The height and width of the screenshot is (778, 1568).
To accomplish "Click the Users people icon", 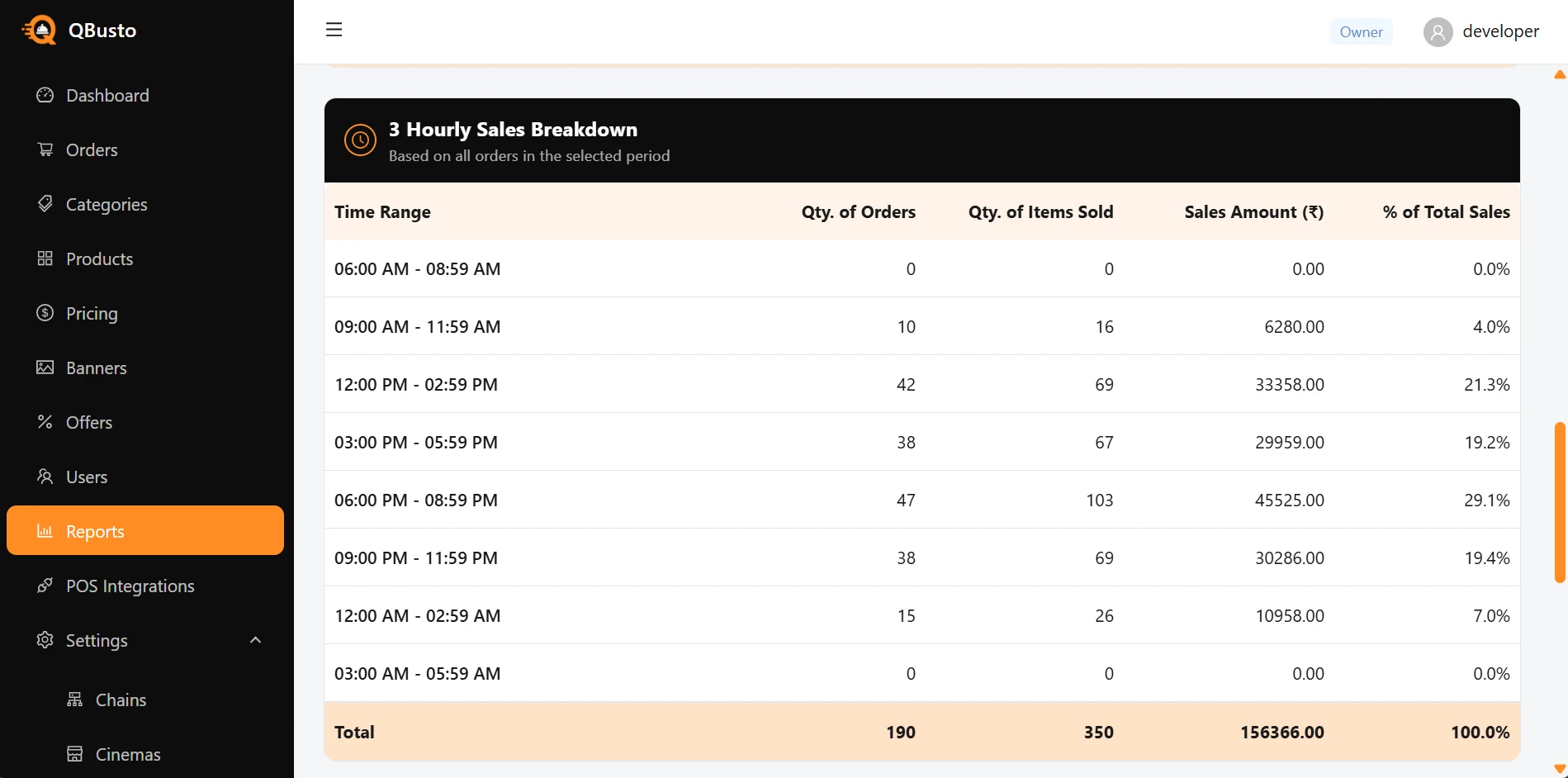I will click(x=45, y=477).
